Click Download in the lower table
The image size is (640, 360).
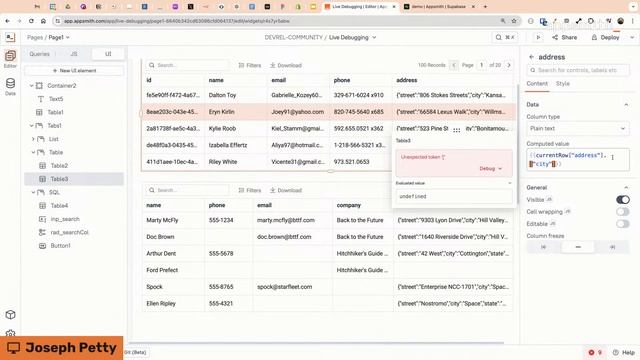286,190
